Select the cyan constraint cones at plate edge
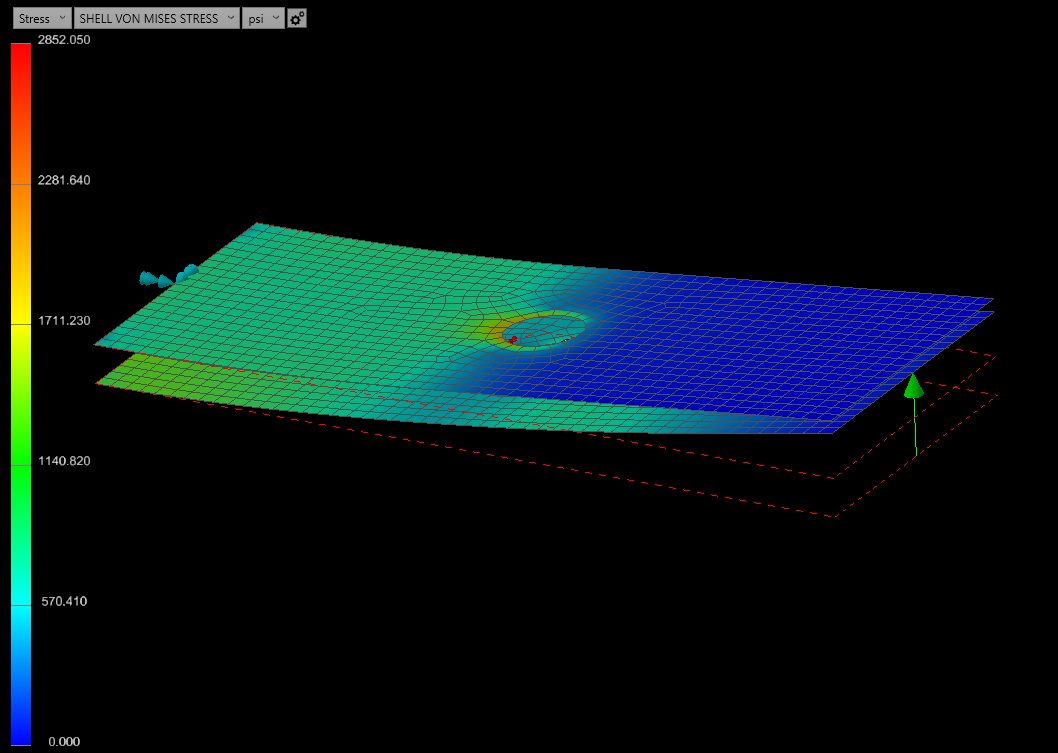This screenshot has height=753, width=1058. coord(169,276)
